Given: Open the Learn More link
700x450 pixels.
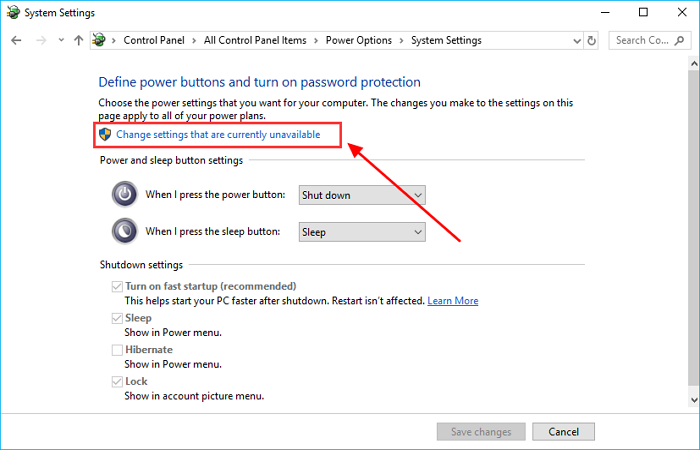Looking at the screenshot, I should [452, 301].
